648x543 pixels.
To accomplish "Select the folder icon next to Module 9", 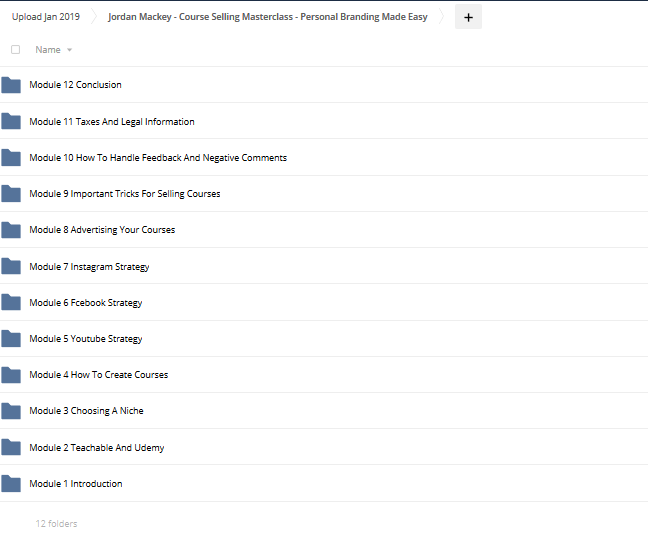I will (x=11, y=194).
